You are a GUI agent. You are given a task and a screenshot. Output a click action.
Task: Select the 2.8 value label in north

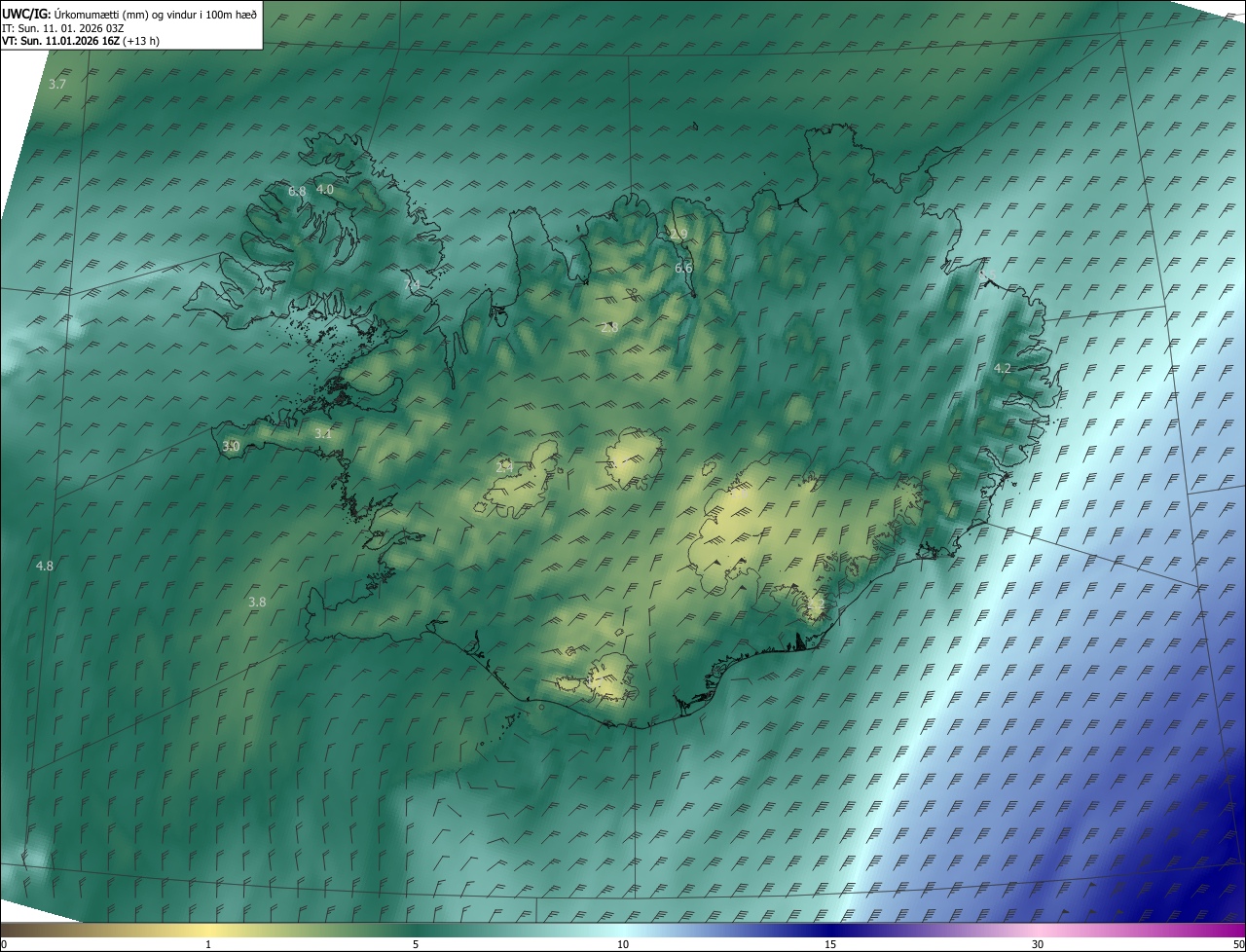(x=609, y=328)
